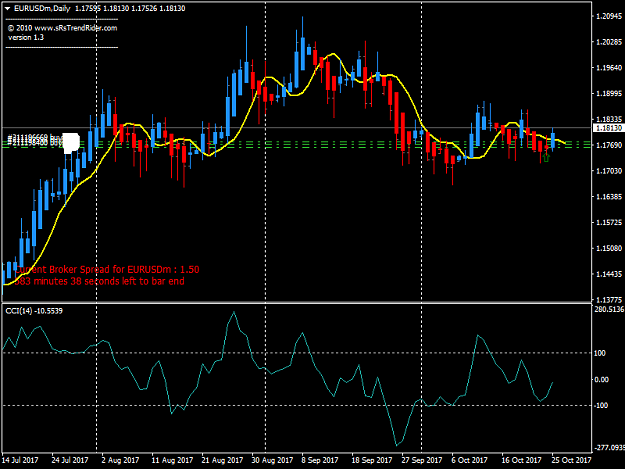
Task: Click the www.sRsTrendRider.com copyright label
Action: pyautogui.click(x=63, y=28)
